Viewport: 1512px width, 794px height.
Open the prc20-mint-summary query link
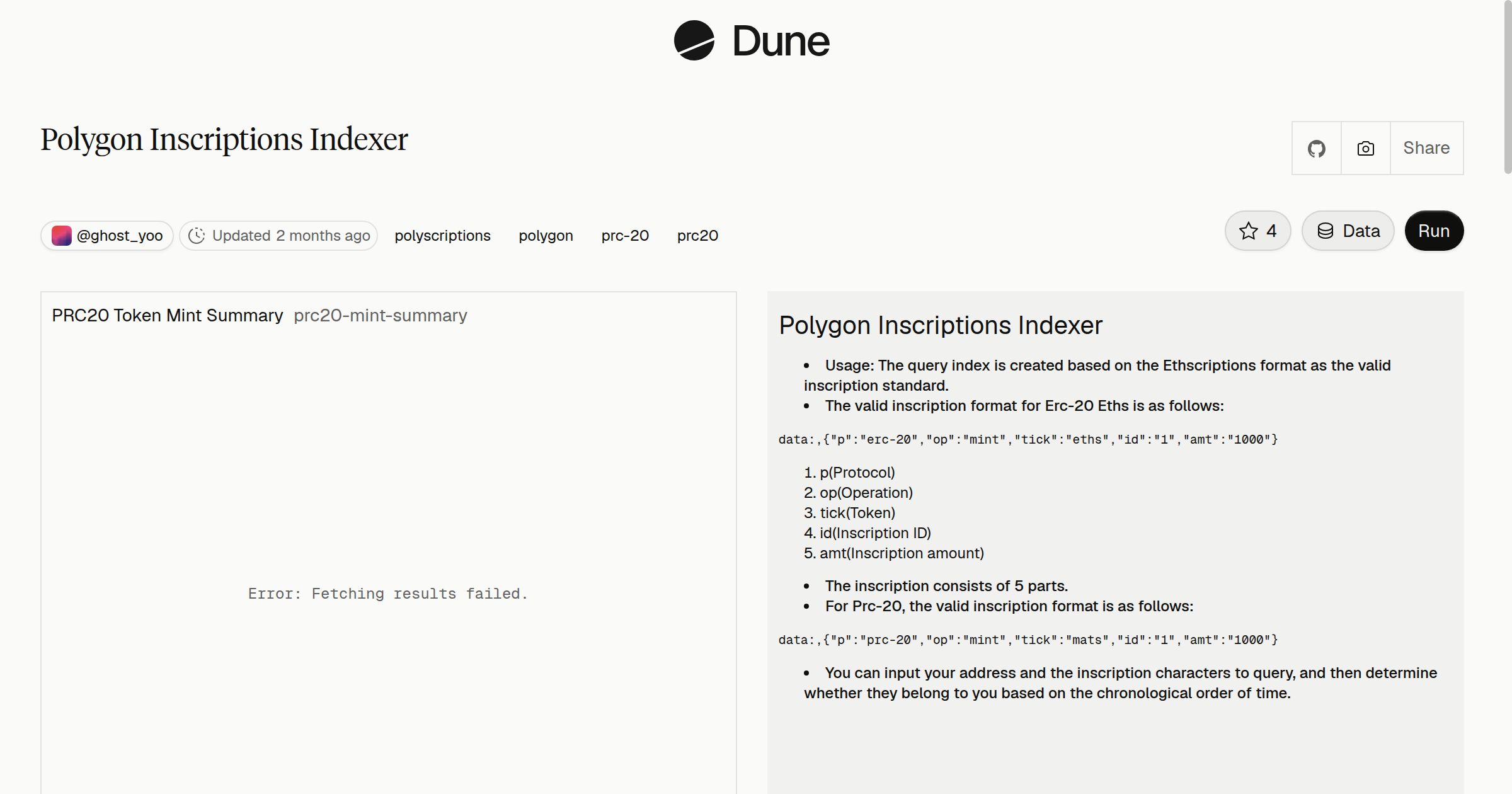[381, 315]
